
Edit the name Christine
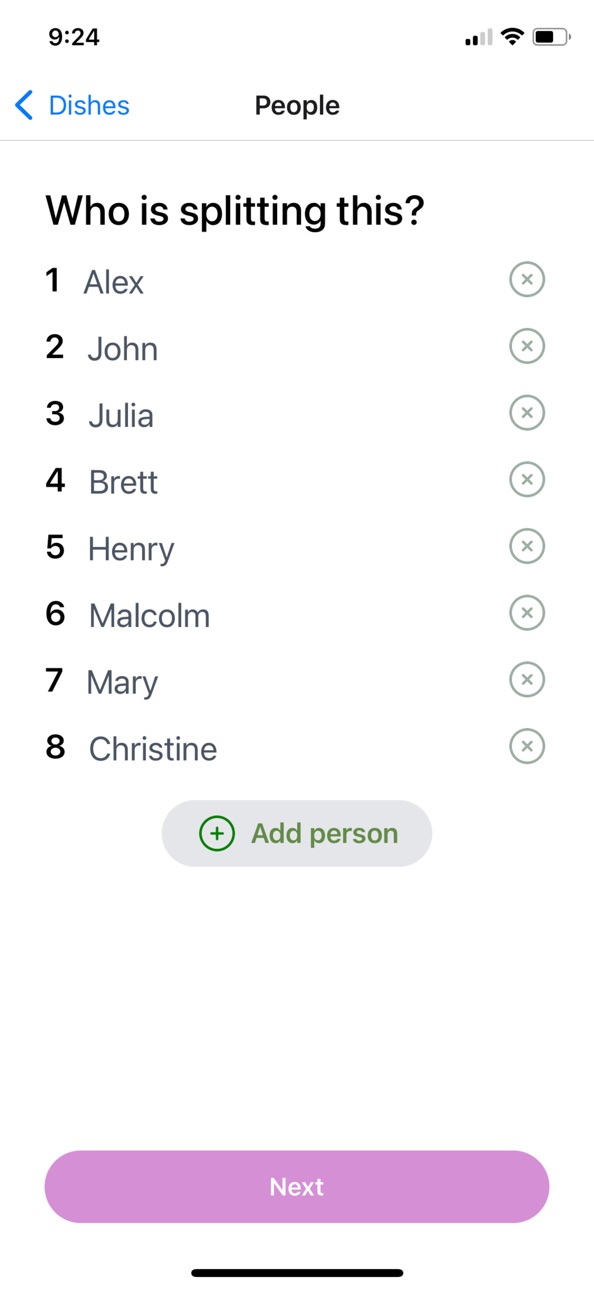(x=153, y=749)
